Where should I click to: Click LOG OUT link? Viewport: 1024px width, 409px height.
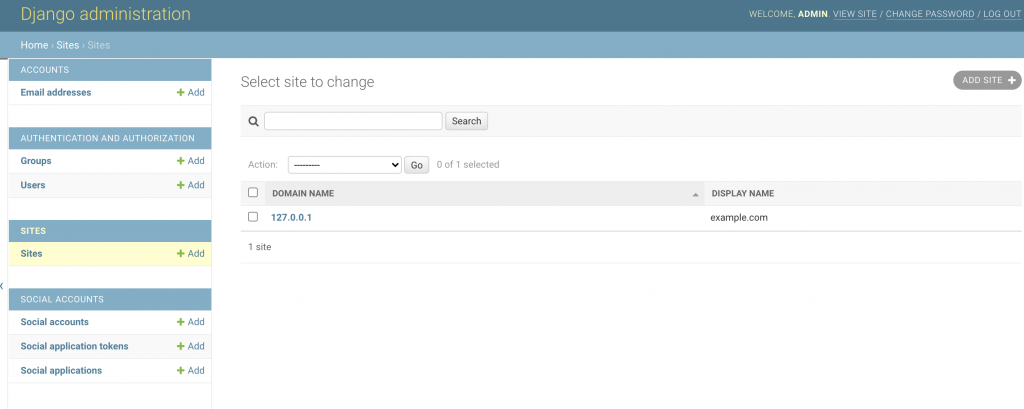pyautogui.click(x=1002, y=14)
